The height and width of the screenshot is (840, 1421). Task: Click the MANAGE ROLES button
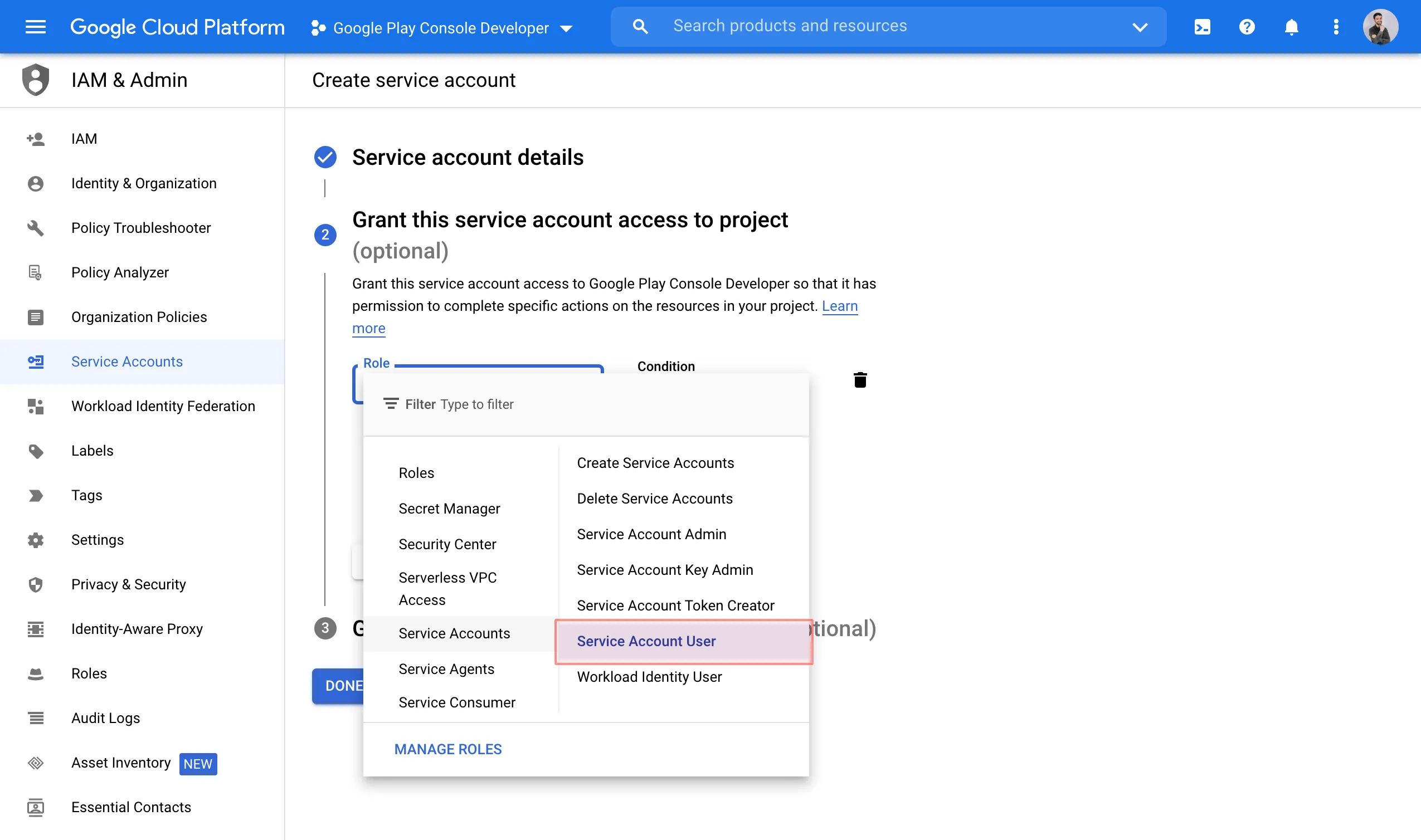[448, 748]
